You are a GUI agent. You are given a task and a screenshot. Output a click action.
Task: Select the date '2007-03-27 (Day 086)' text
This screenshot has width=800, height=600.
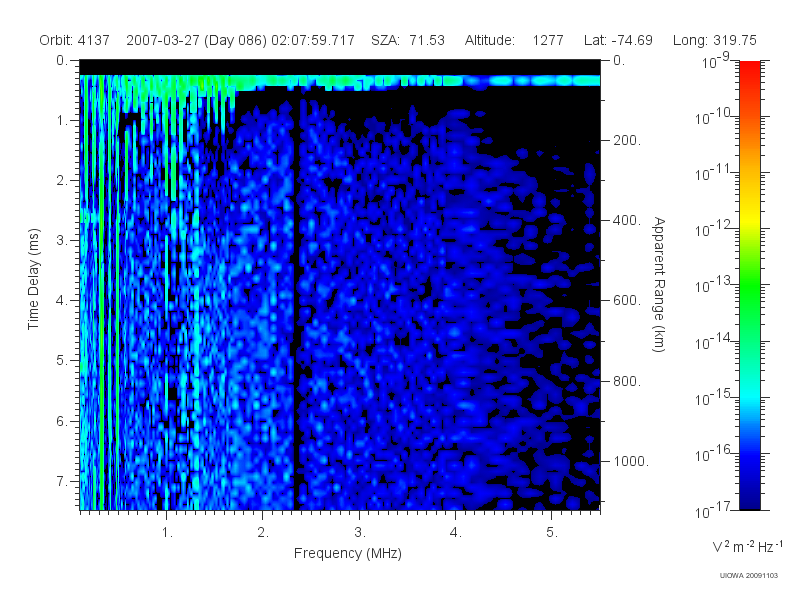tap(196, 40)
